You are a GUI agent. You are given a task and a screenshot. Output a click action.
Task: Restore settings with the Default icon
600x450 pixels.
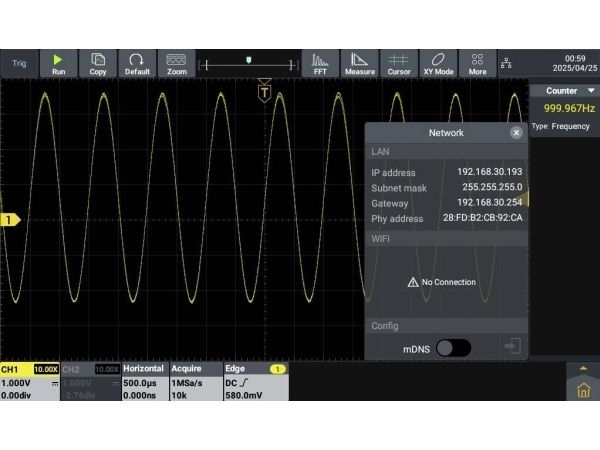coord(137,64)
